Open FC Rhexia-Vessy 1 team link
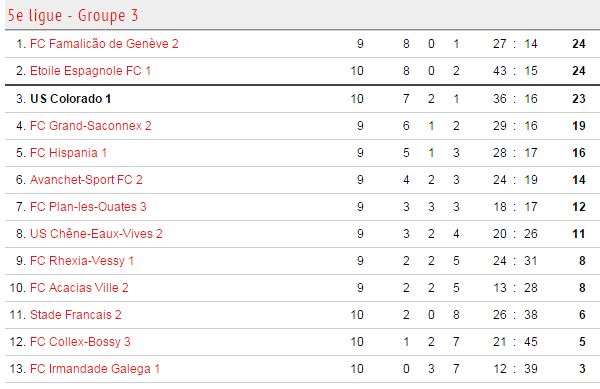600x389 pixels. click(82, 261)
